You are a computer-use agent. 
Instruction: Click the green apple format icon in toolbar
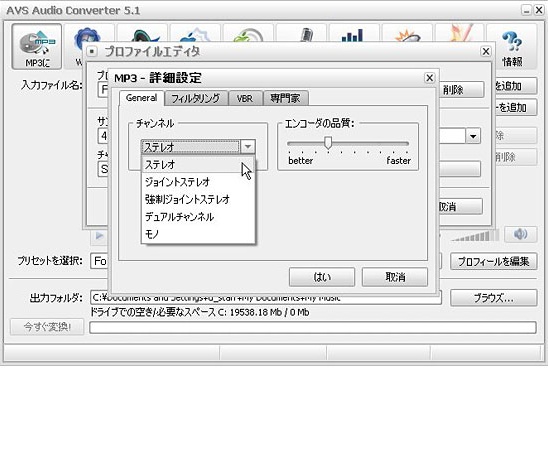point(248,35)
